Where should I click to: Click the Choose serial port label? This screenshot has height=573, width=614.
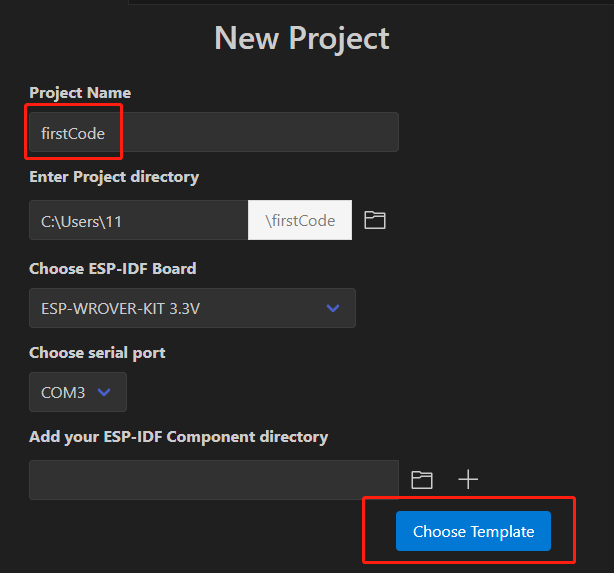pos(97,353)
